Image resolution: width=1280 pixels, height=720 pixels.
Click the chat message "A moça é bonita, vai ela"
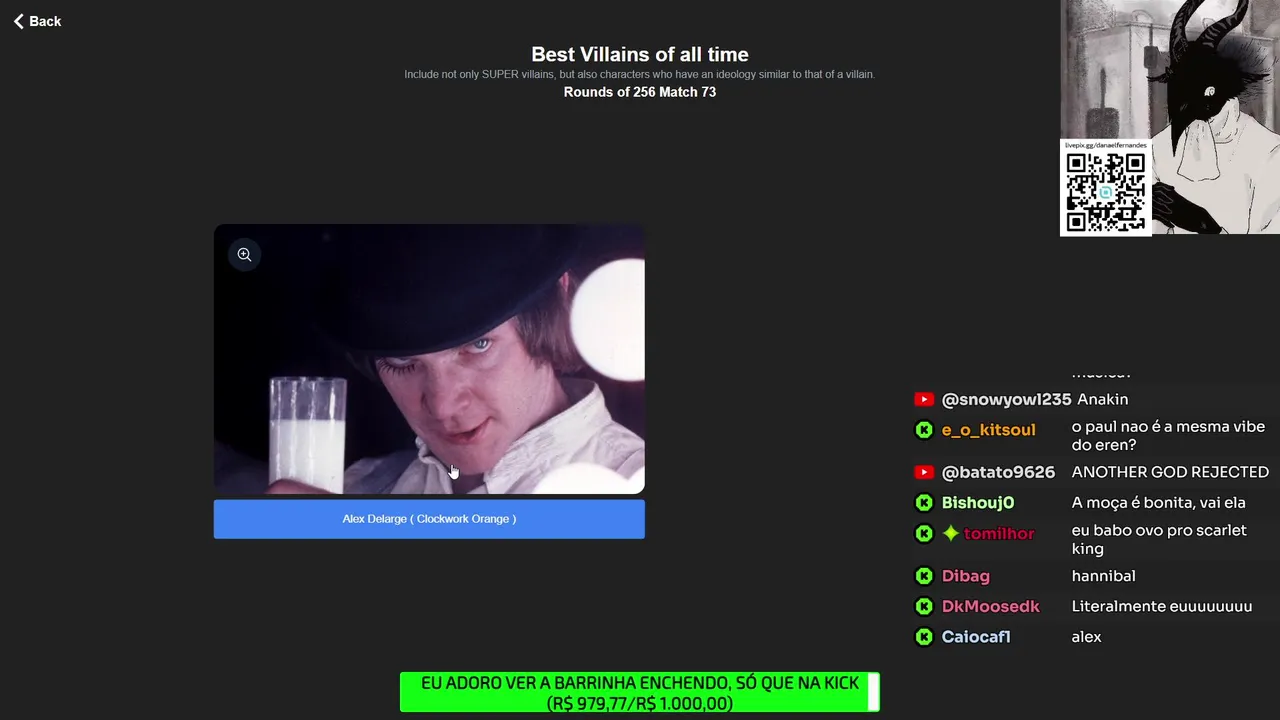[x=1158, y=503]
